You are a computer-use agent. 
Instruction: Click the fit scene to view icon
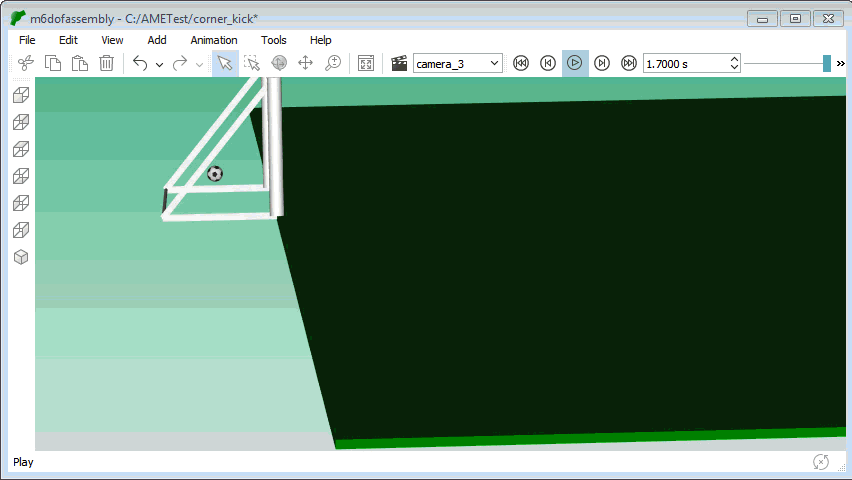[x=366, y=63]
